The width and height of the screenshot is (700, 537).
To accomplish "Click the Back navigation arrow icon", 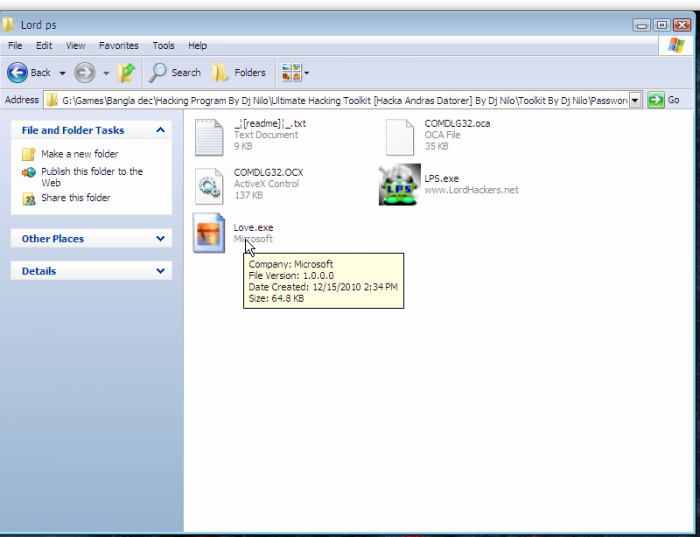I will click(x=17, y=72).
